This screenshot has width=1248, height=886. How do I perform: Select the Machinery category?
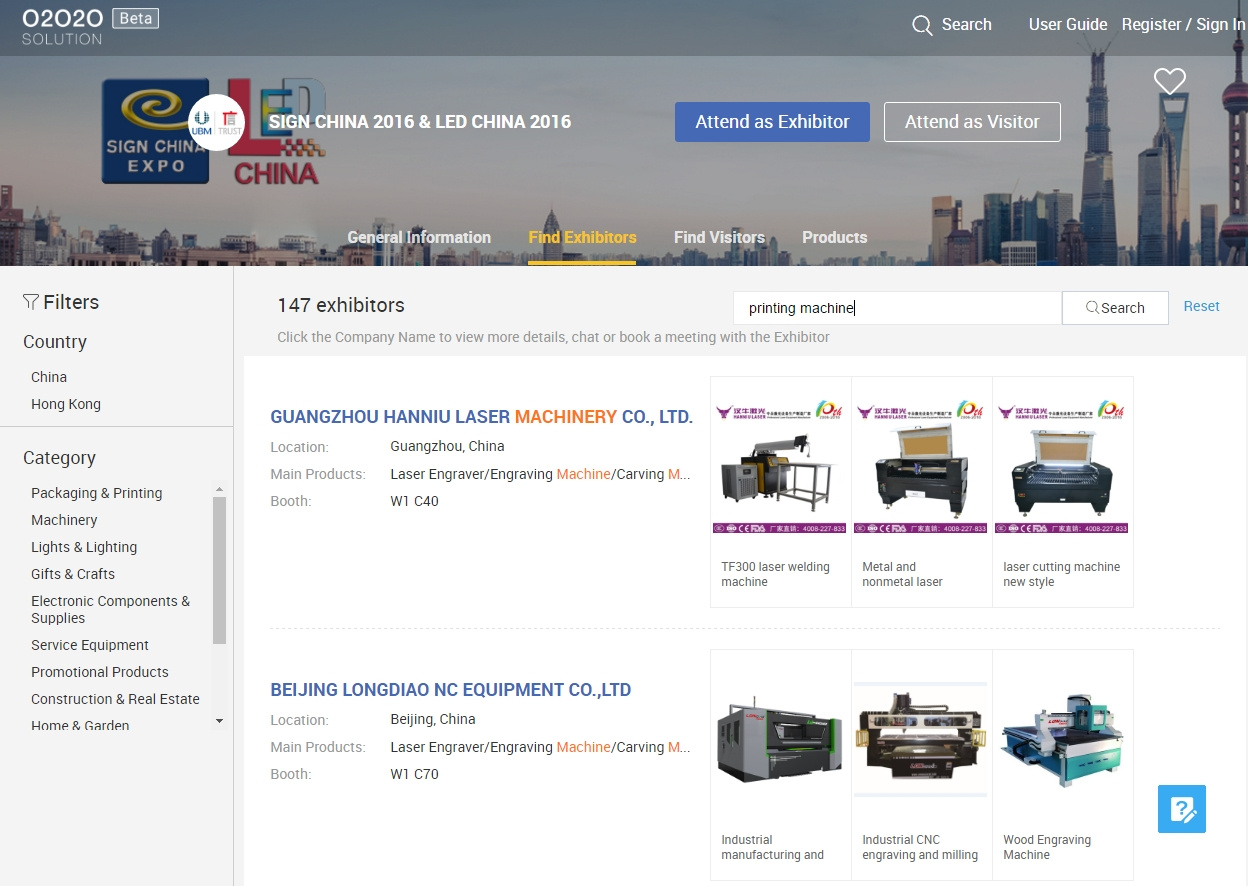pos(64,520)
